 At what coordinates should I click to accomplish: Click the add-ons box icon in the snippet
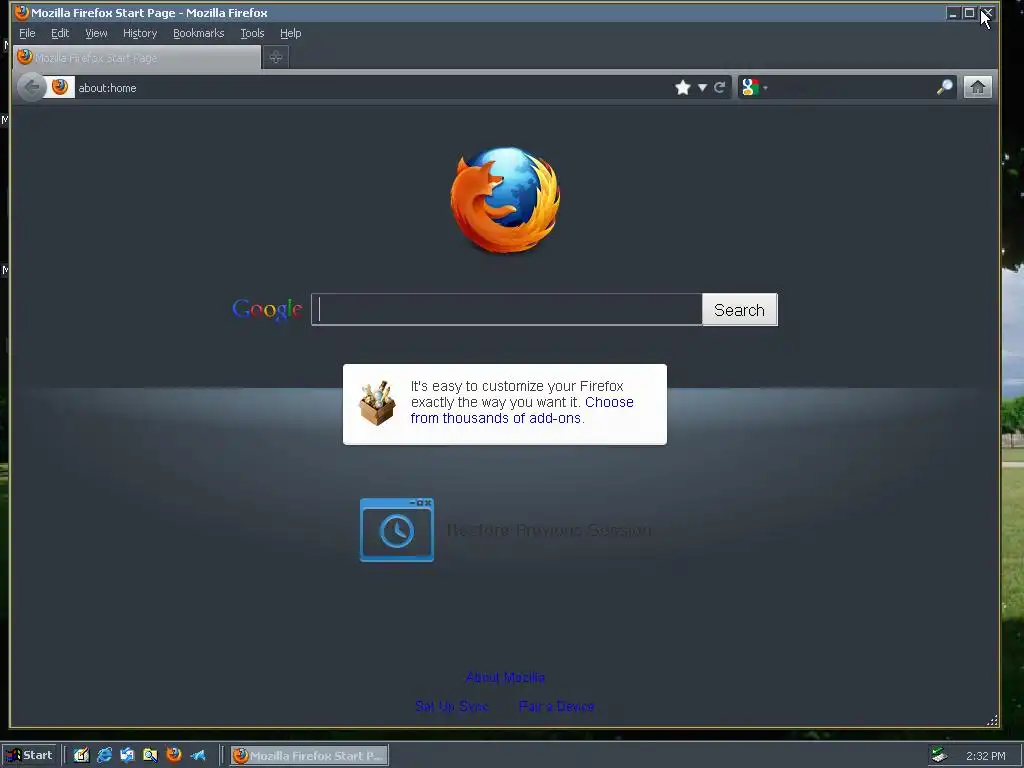377,403
